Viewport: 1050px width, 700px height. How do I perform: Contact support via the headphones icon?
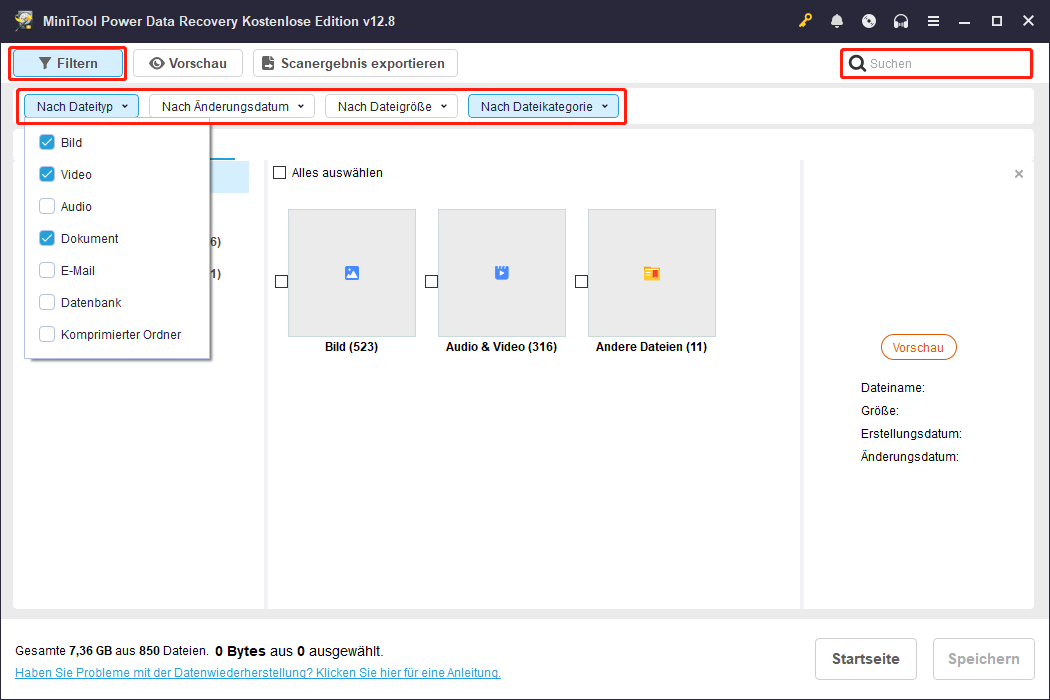[x=900, y=20]
